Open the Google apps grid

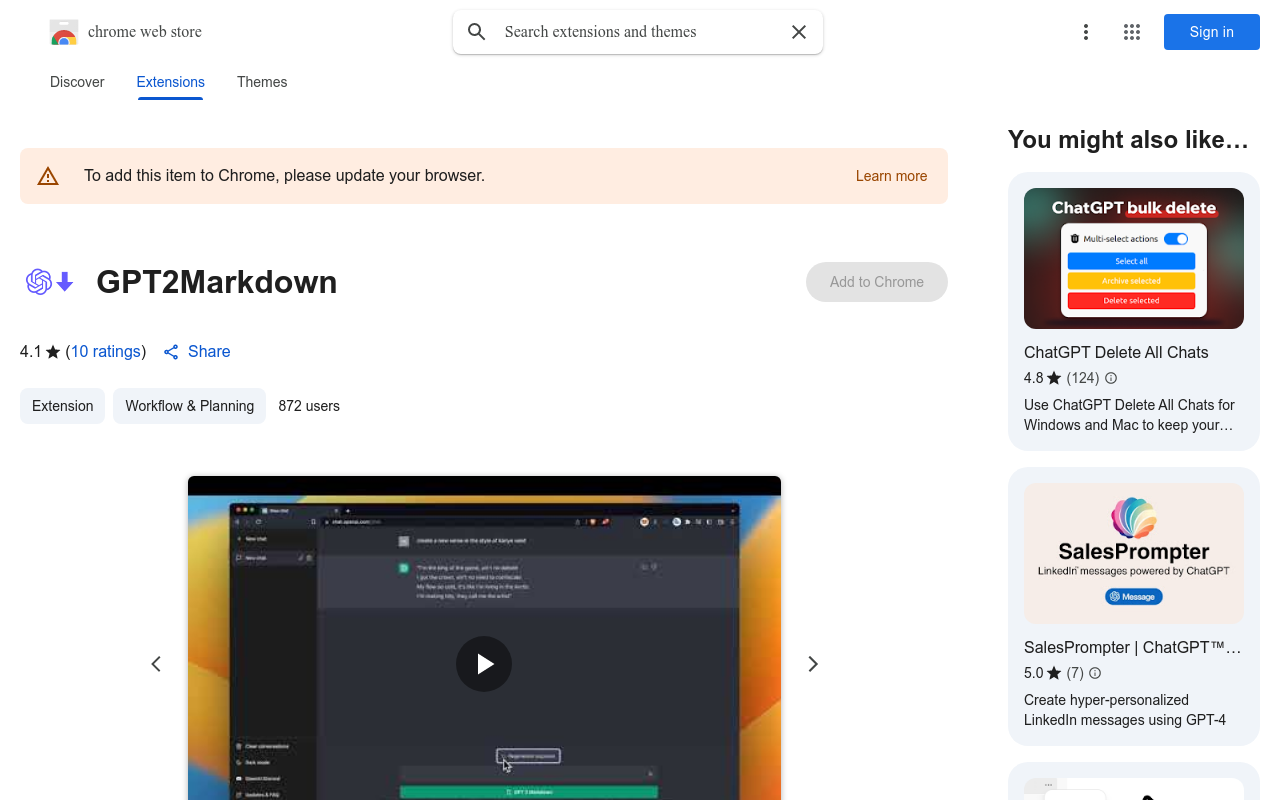click(1132, 32)
